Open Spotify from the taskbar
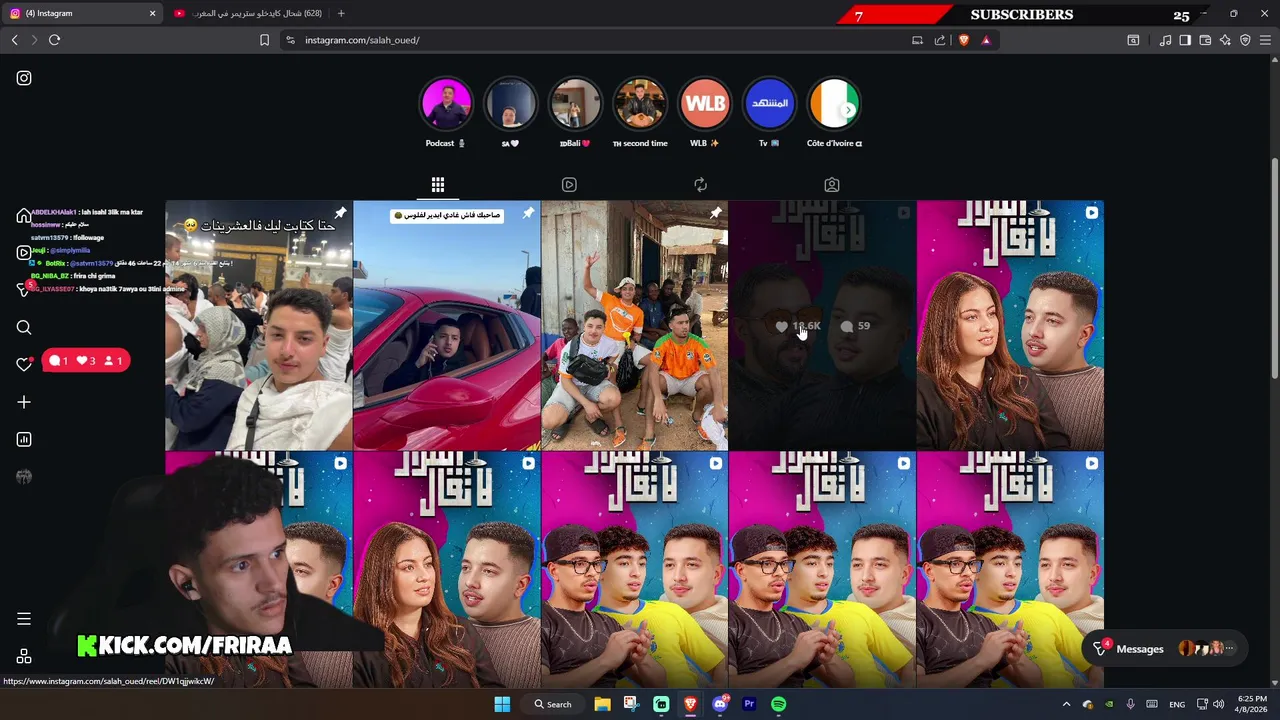The image size is (1280, 720). 778,704
